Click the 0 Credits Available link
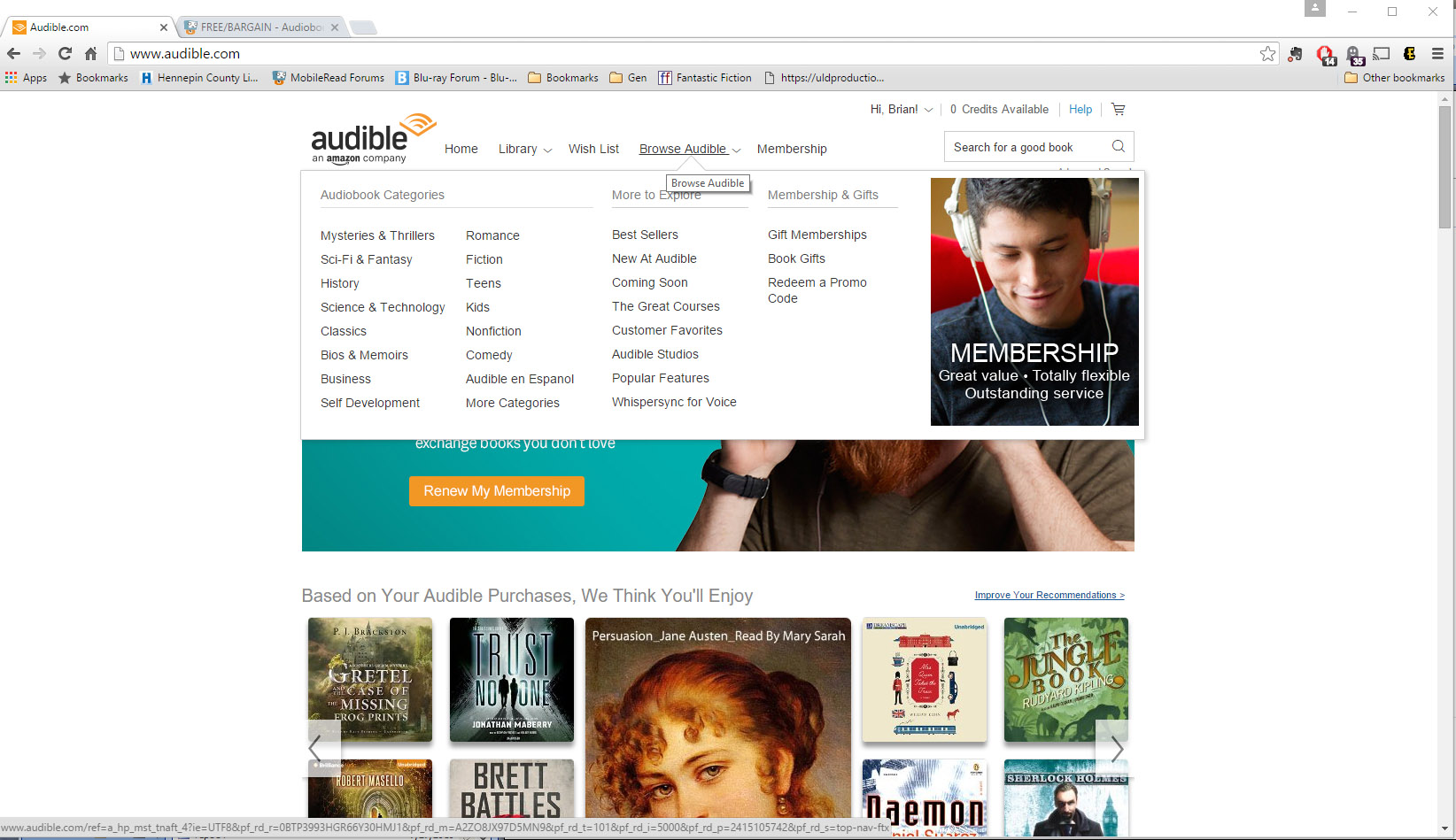The image size is (1456, 840). pyautogui.click(x=999, y=110)
